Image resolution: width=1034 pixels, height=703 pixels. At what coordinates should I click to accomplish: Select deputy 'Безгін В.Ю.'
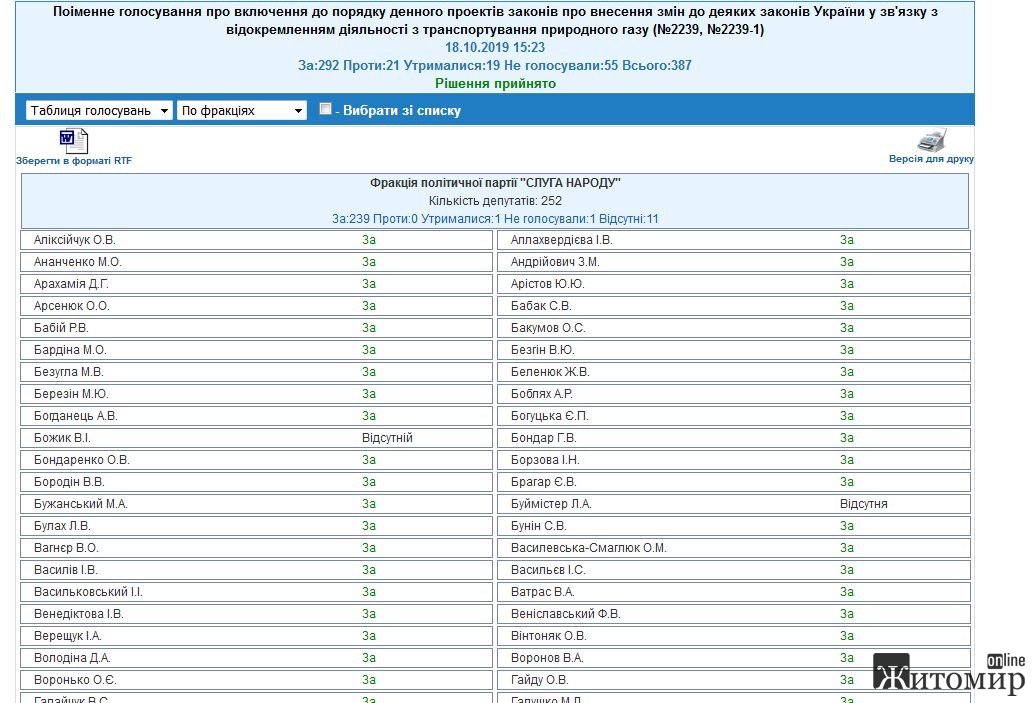coord(542,350)
